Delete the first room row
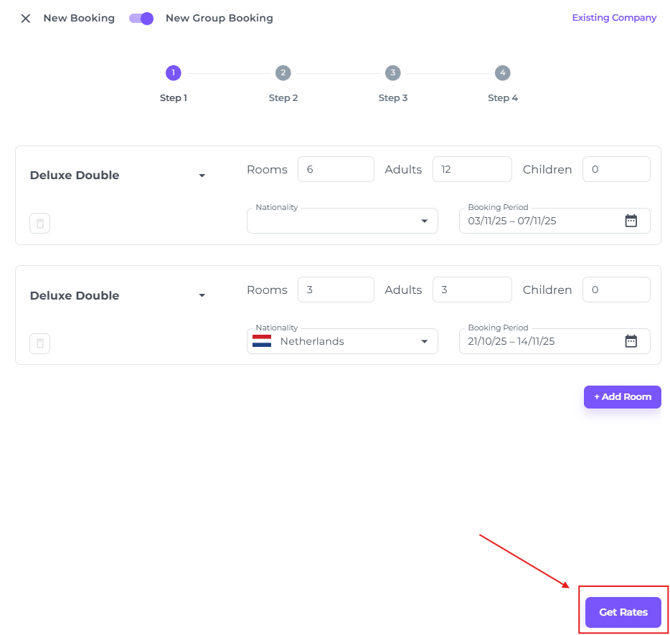 pyautogui.click(x=40, y=223)
